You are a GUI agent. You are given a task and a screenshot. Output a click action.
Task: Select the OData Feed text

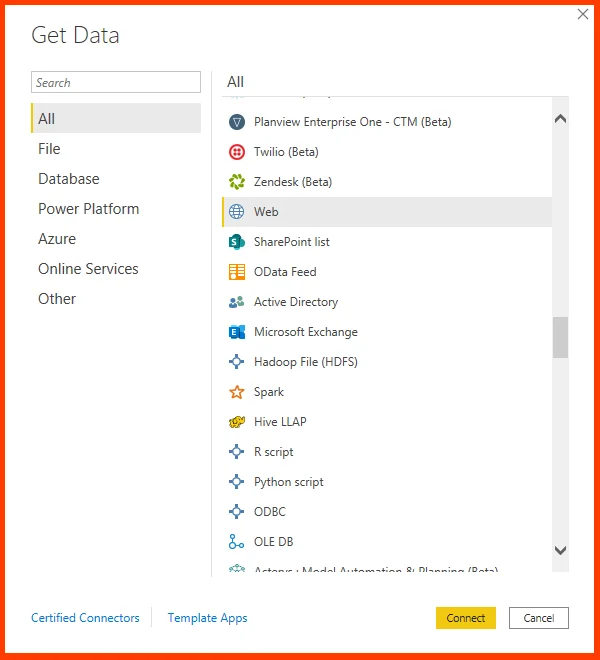click(285, 272)
